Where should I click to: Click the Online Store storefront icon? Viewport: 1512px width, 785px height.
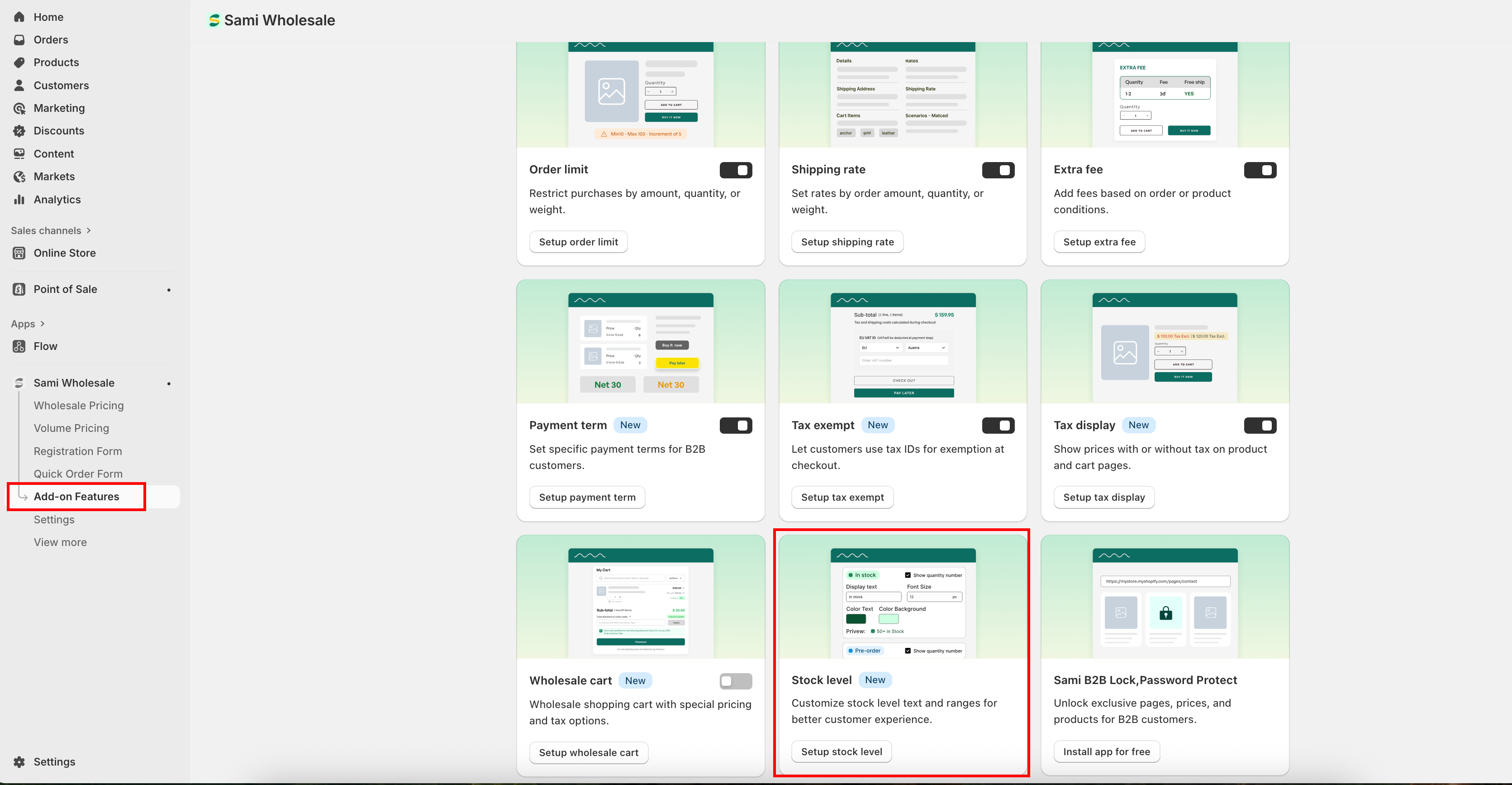point(19,253)
